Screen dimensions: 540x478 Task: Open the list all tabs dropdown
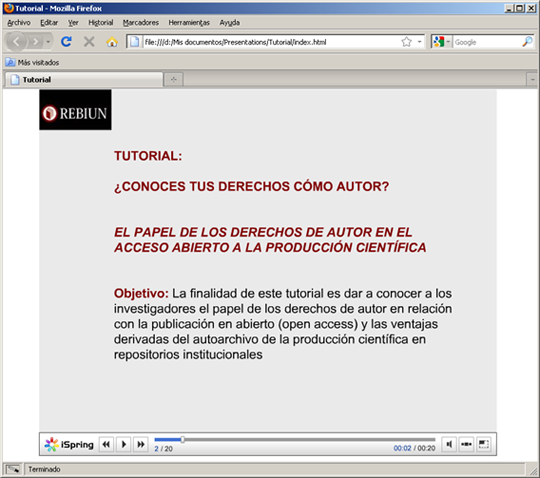(532, 80)
